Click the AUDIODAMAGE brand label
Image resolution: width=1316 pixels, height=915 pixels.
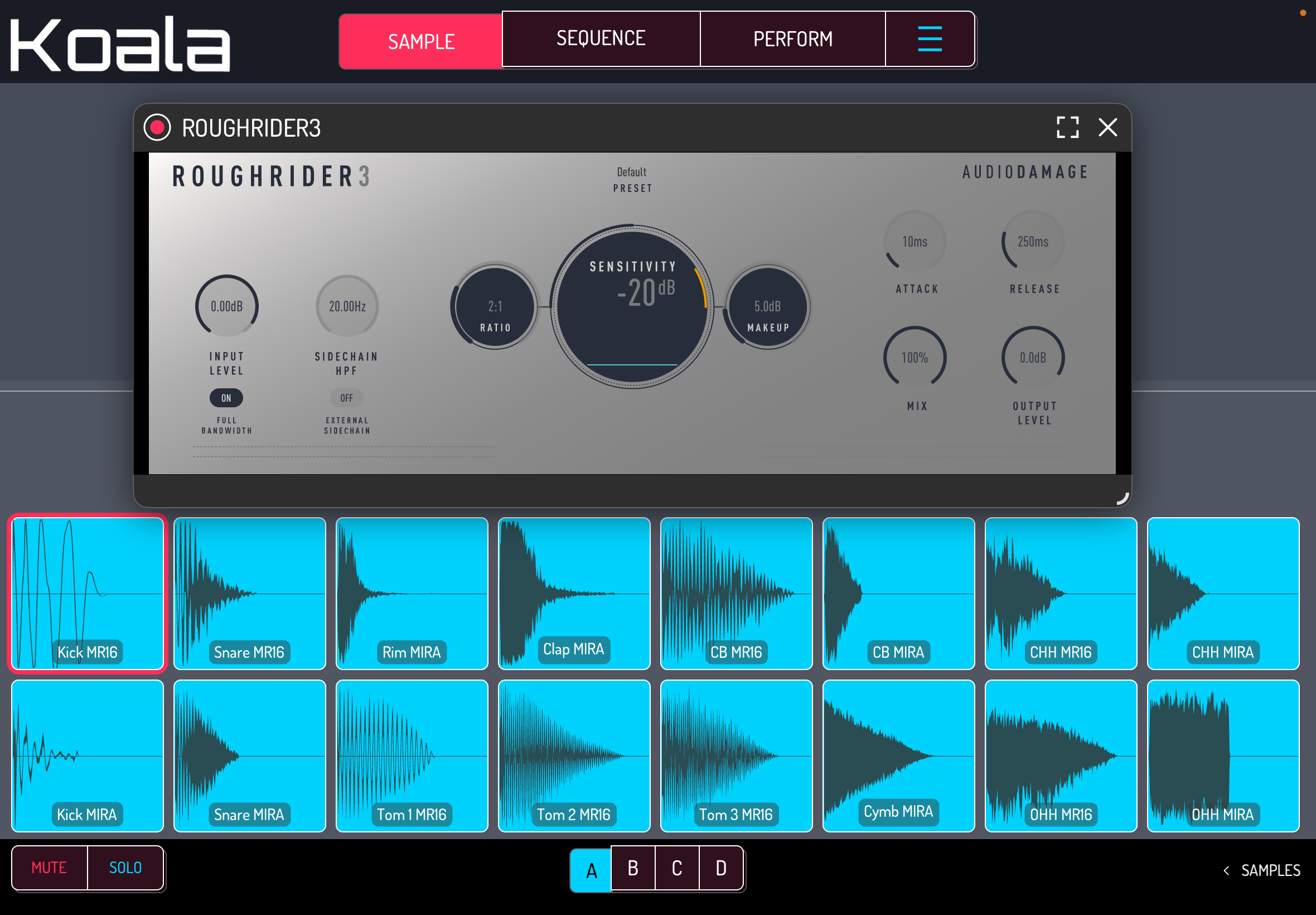[1025, 172]
